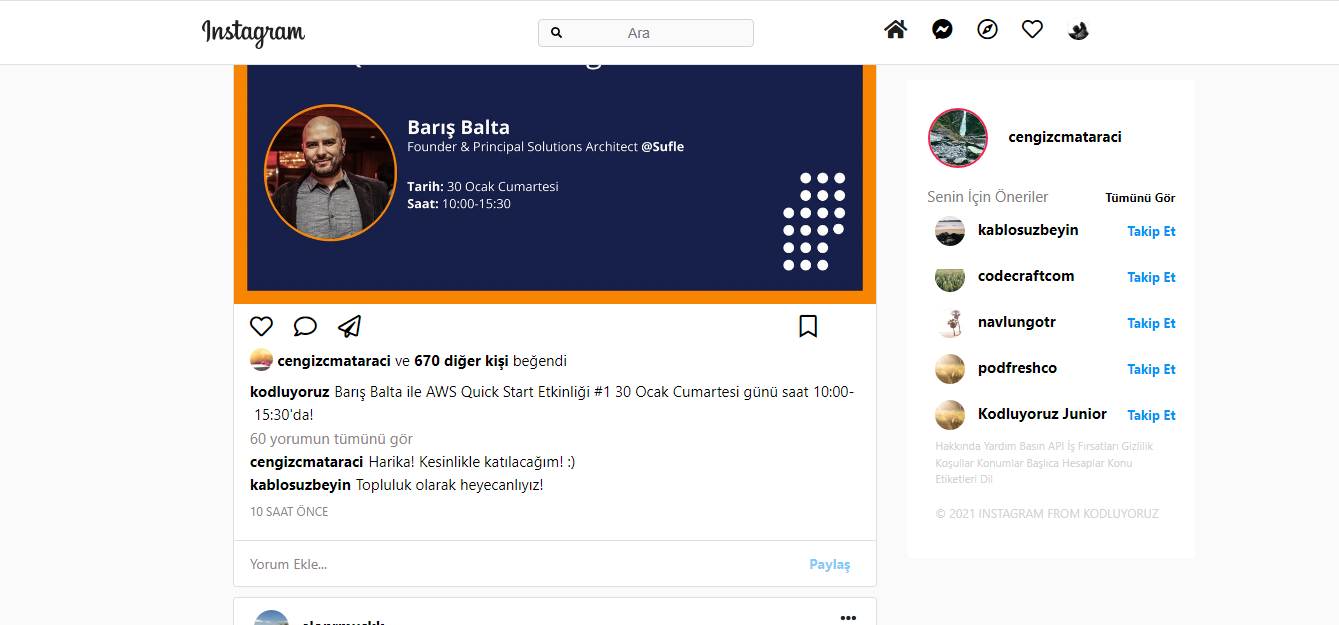Open 'Tümünü Gör' to see all suggestions

click(x=1140, y=197)
